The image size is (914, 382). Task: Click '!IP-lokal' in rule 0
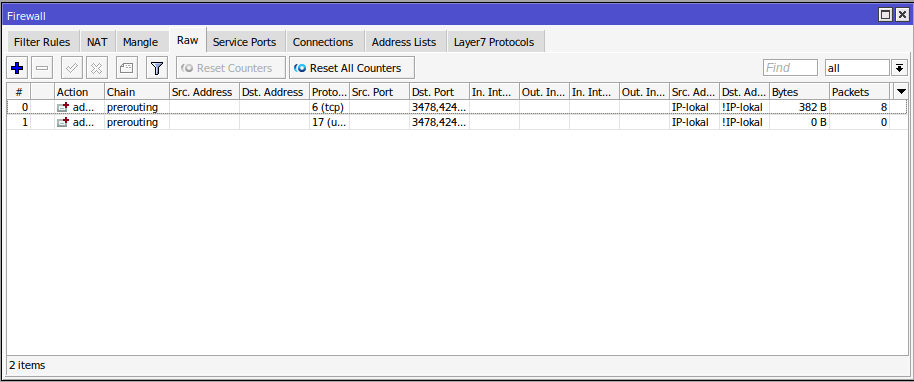pos(742,107)
